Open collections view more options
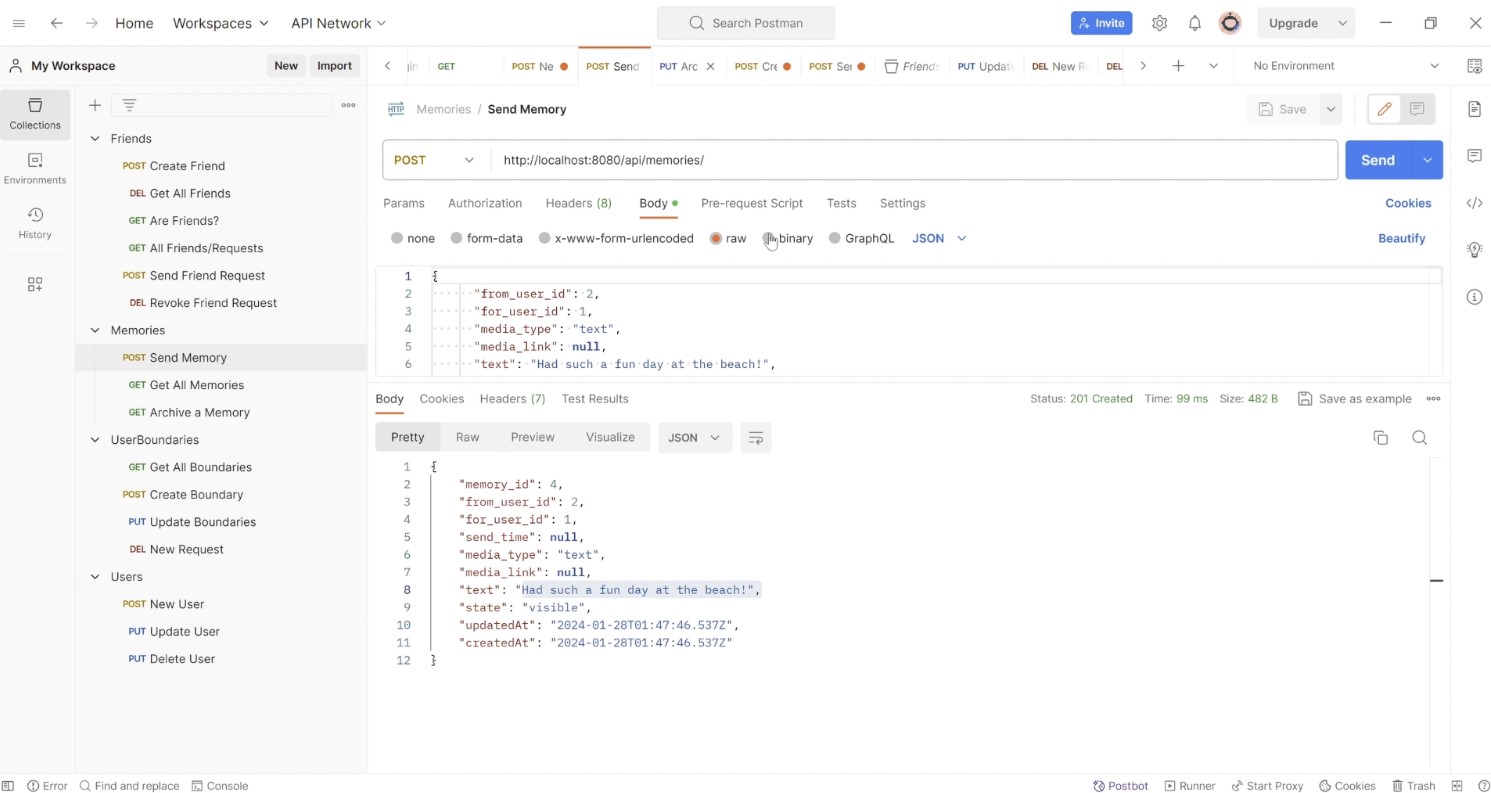Image resolution: width=1491 pixels, height=793 pixels. click(x=348, y=105)
